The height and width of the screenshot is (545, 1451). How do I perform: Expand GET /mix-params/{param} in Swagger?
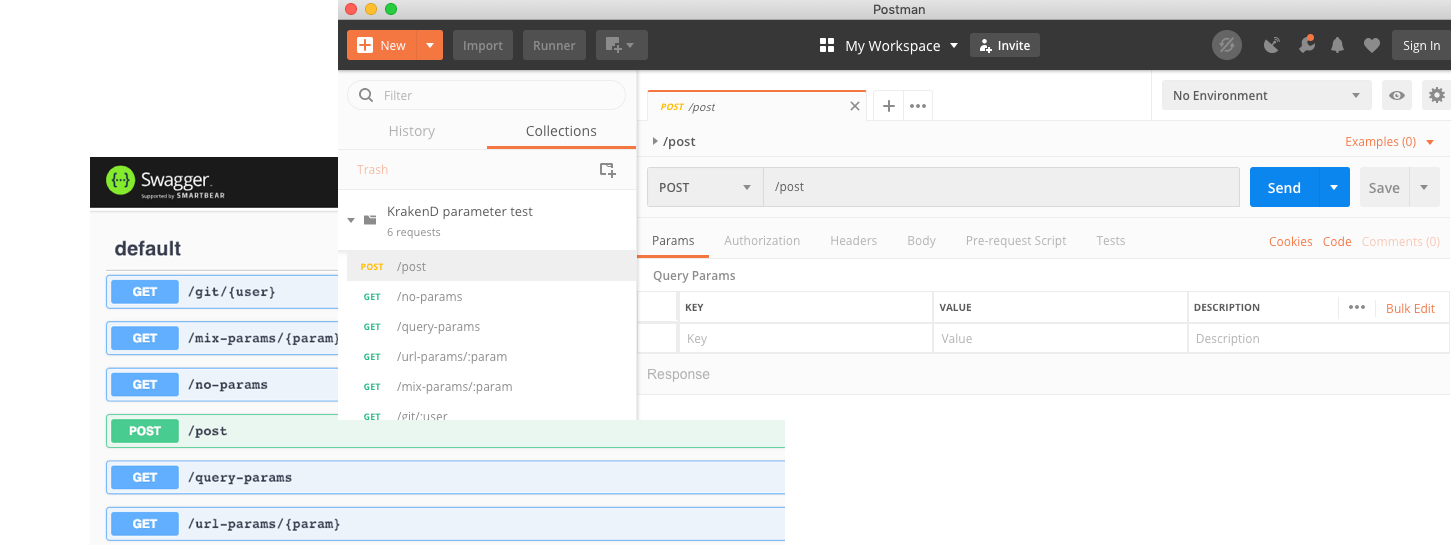pyautogui.click(x=222, y=338)
